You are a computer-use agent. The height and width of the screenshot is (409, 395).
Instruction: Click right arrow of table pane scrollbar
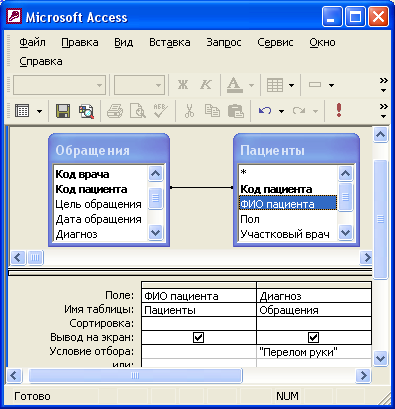(366, 257)
